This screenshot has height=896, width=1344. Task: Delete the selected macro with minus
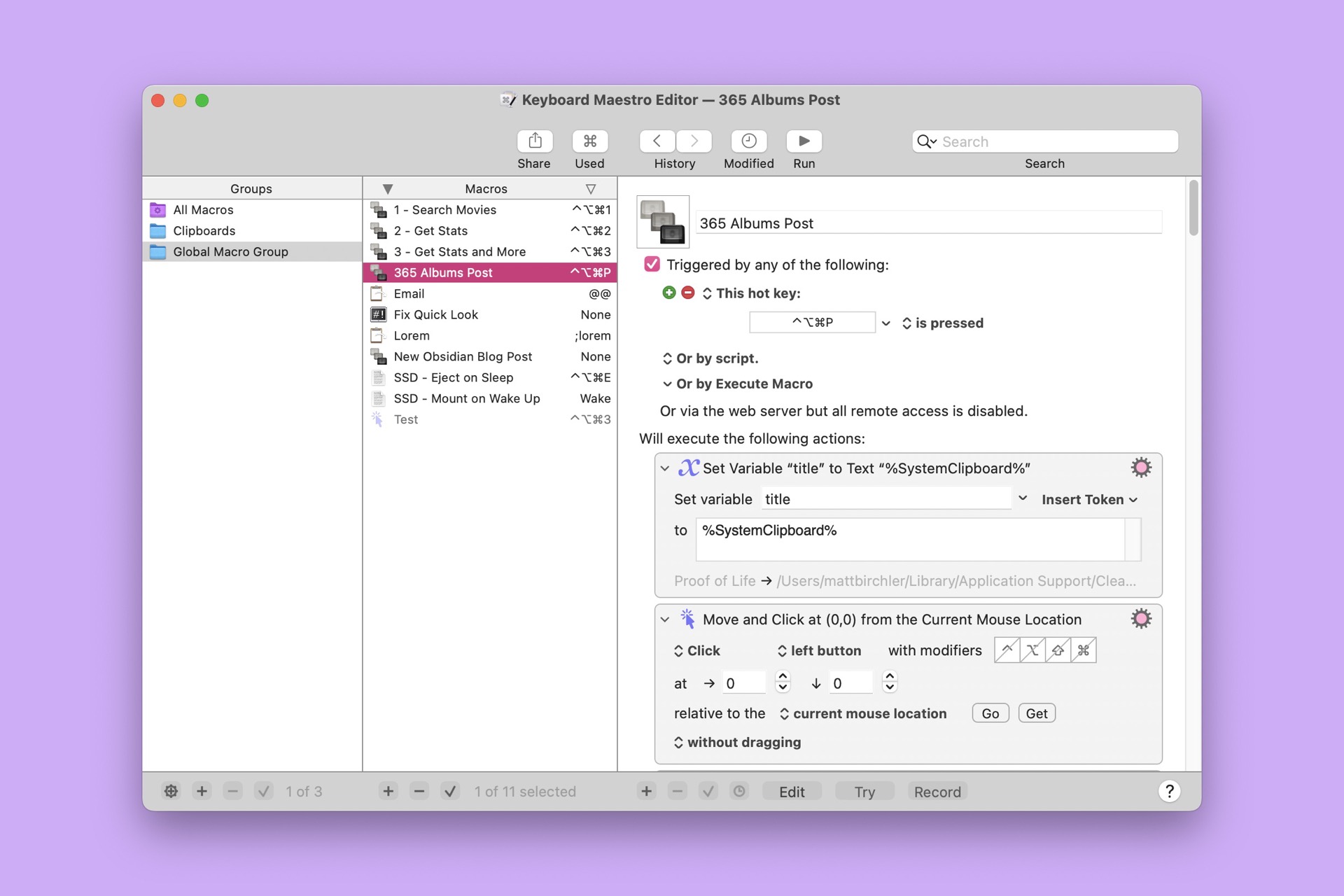click(x=419, y=791)
